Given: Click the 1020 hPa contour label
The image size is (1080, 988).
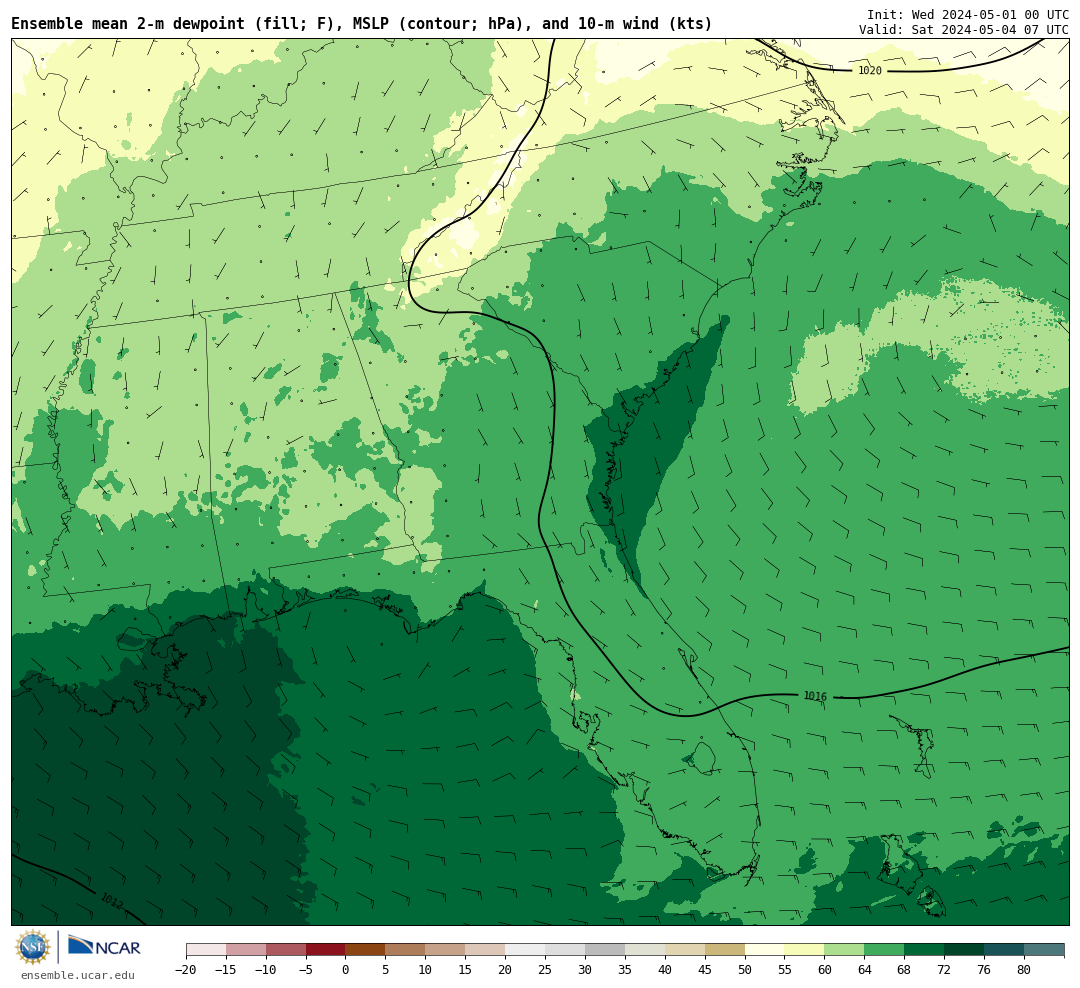Looking at the screenshot, I should [x=869, y=70].
